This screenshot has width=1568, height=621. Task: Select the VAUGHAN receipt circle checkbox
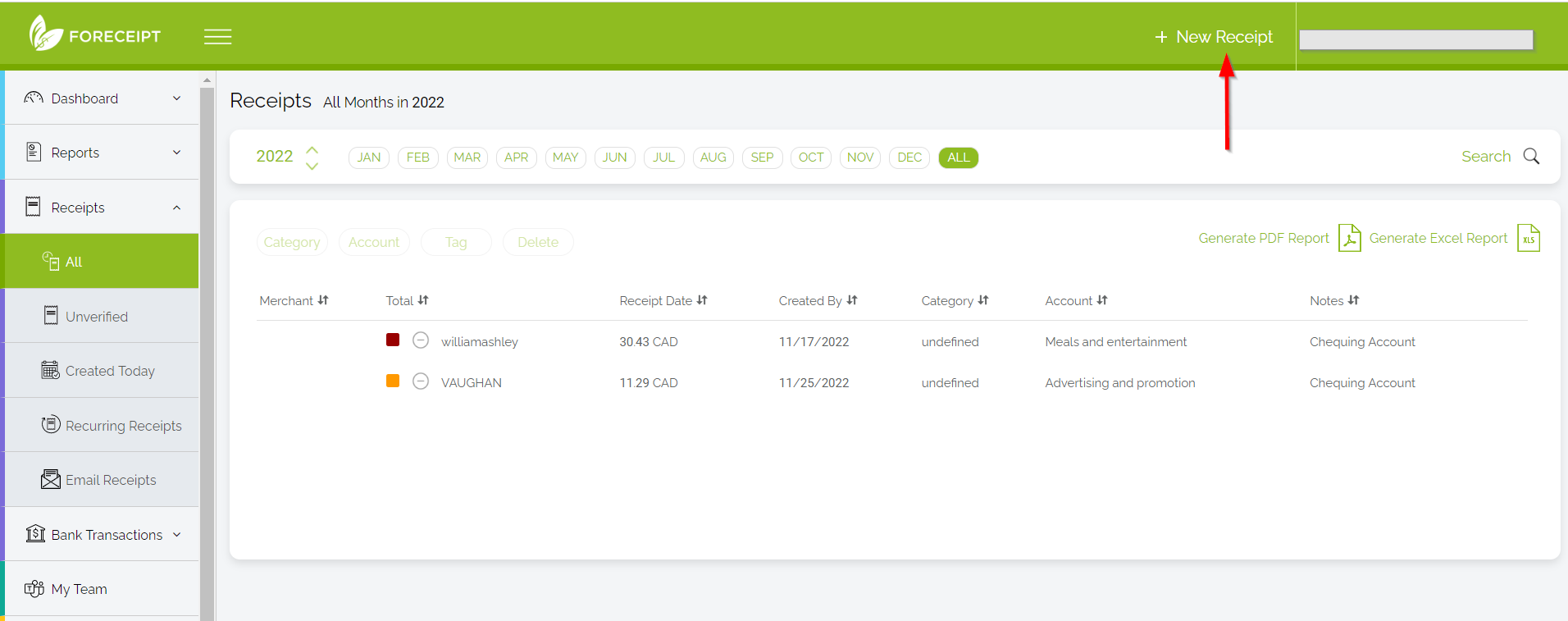[x=421, y=381]
